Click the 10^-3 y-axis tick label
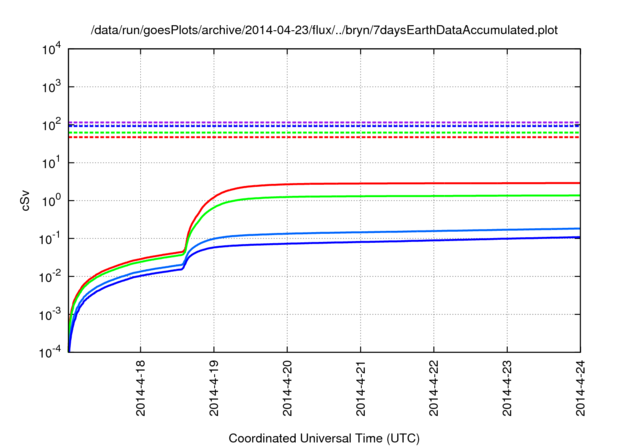This screenshot has height=448, width=640. tap(50, 314)
